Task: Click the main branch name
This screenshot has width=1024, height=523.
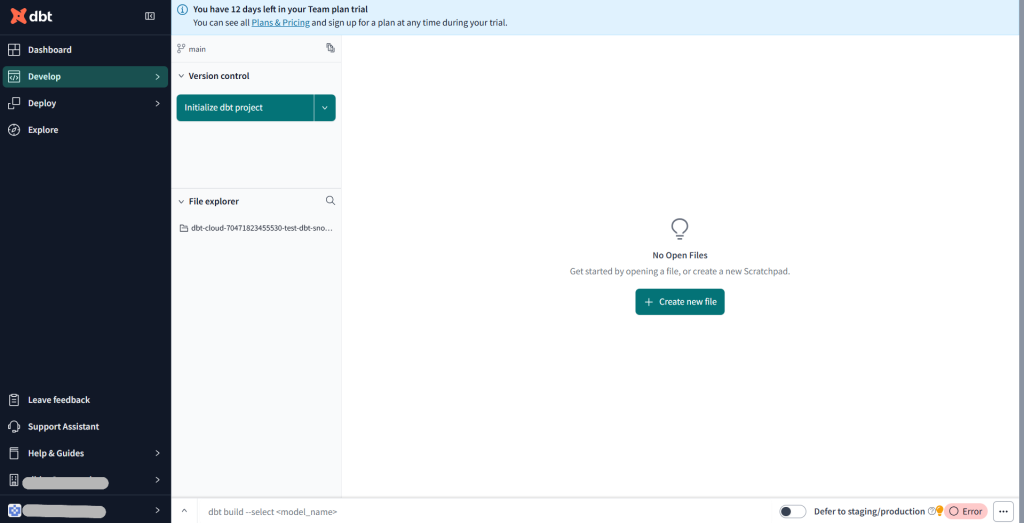Action: [197, 49]
